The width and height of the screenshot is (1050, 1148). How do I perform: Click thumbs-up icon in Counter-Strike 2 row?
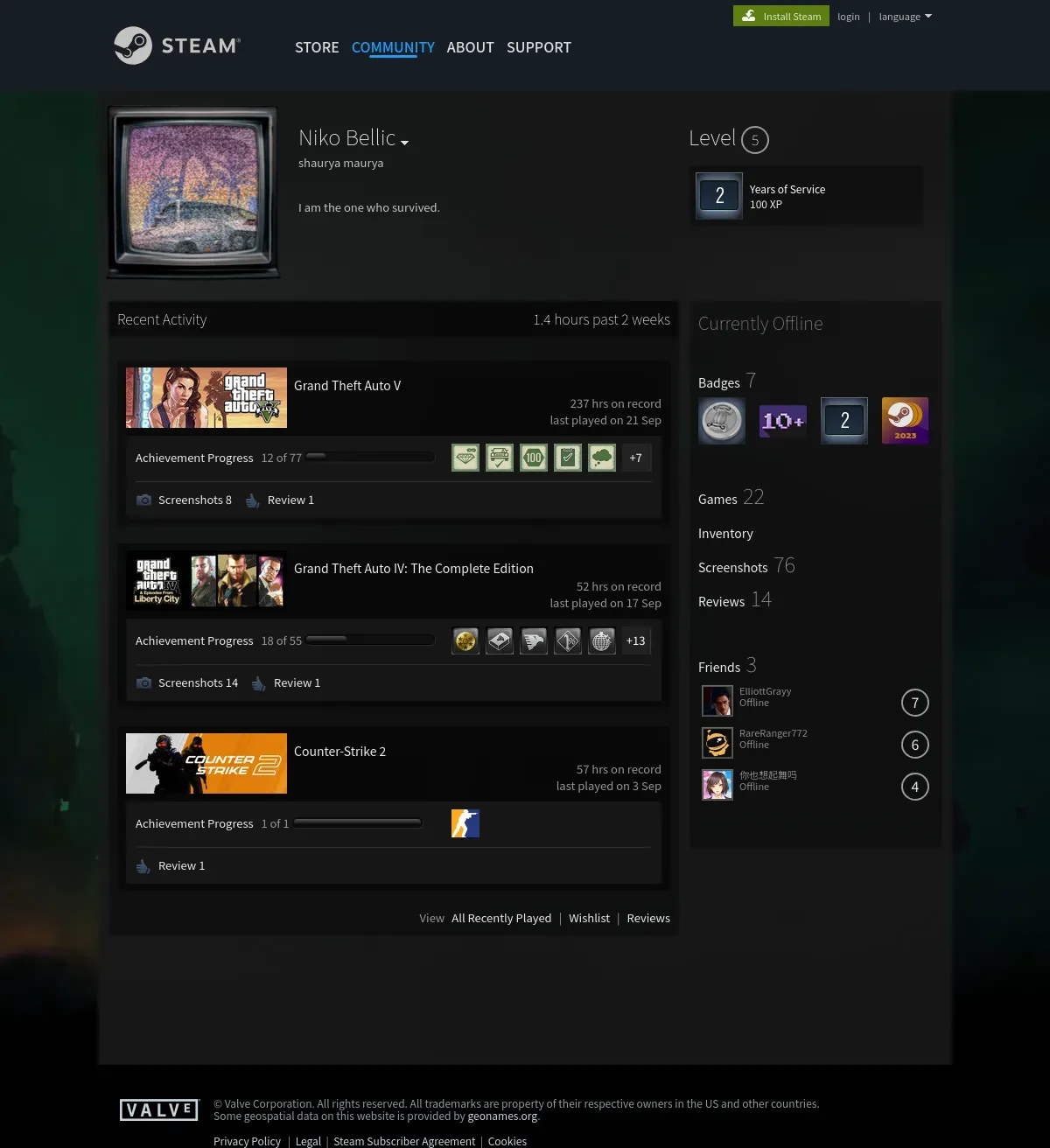pyautogui.click(x=143, y=866)
